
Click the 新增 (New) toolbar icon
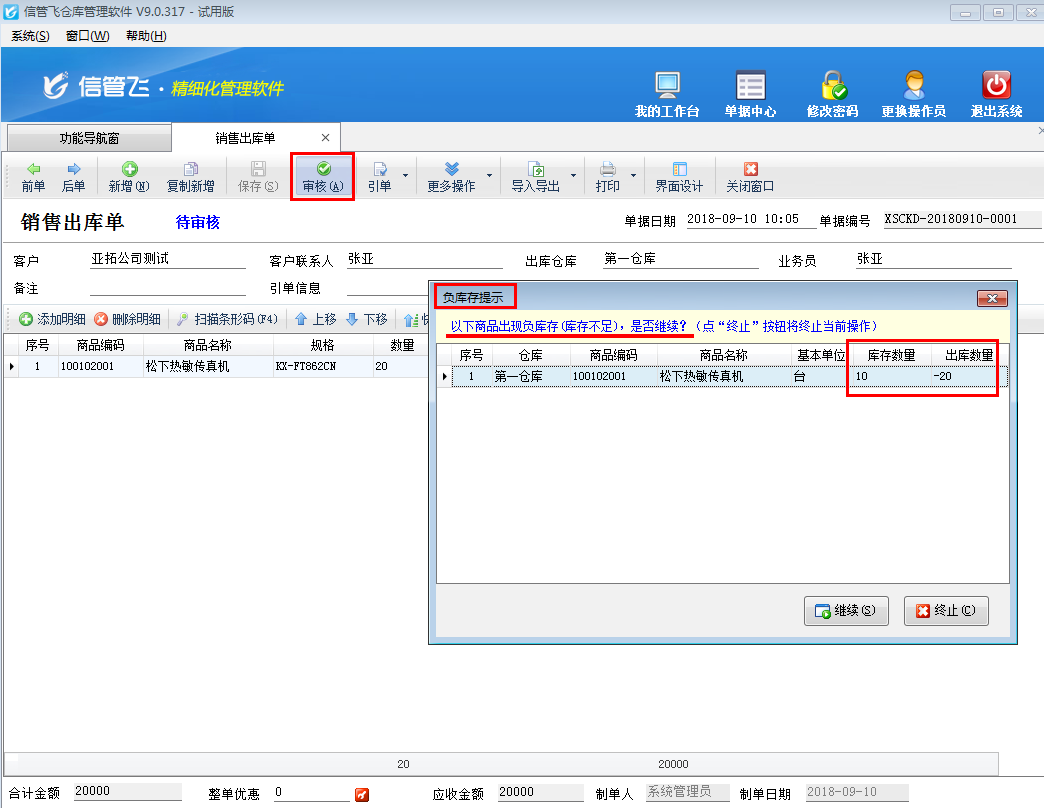(x=127, y=176)
